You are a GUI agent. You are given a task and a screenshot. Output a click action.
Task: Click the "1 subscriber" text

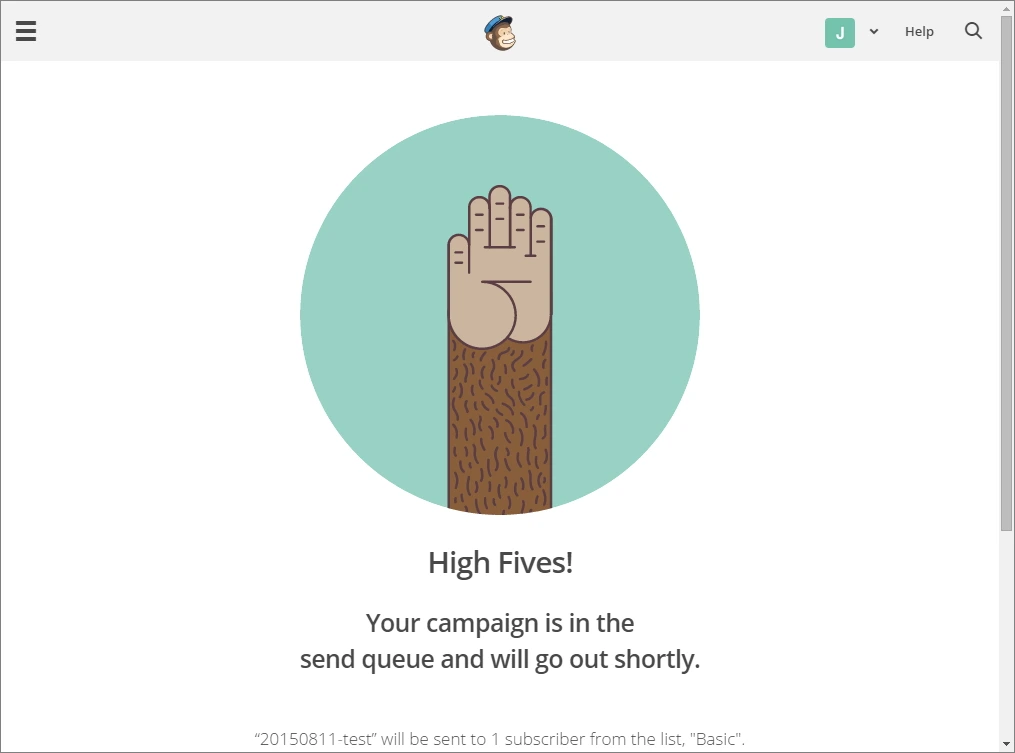pos(538,739)
